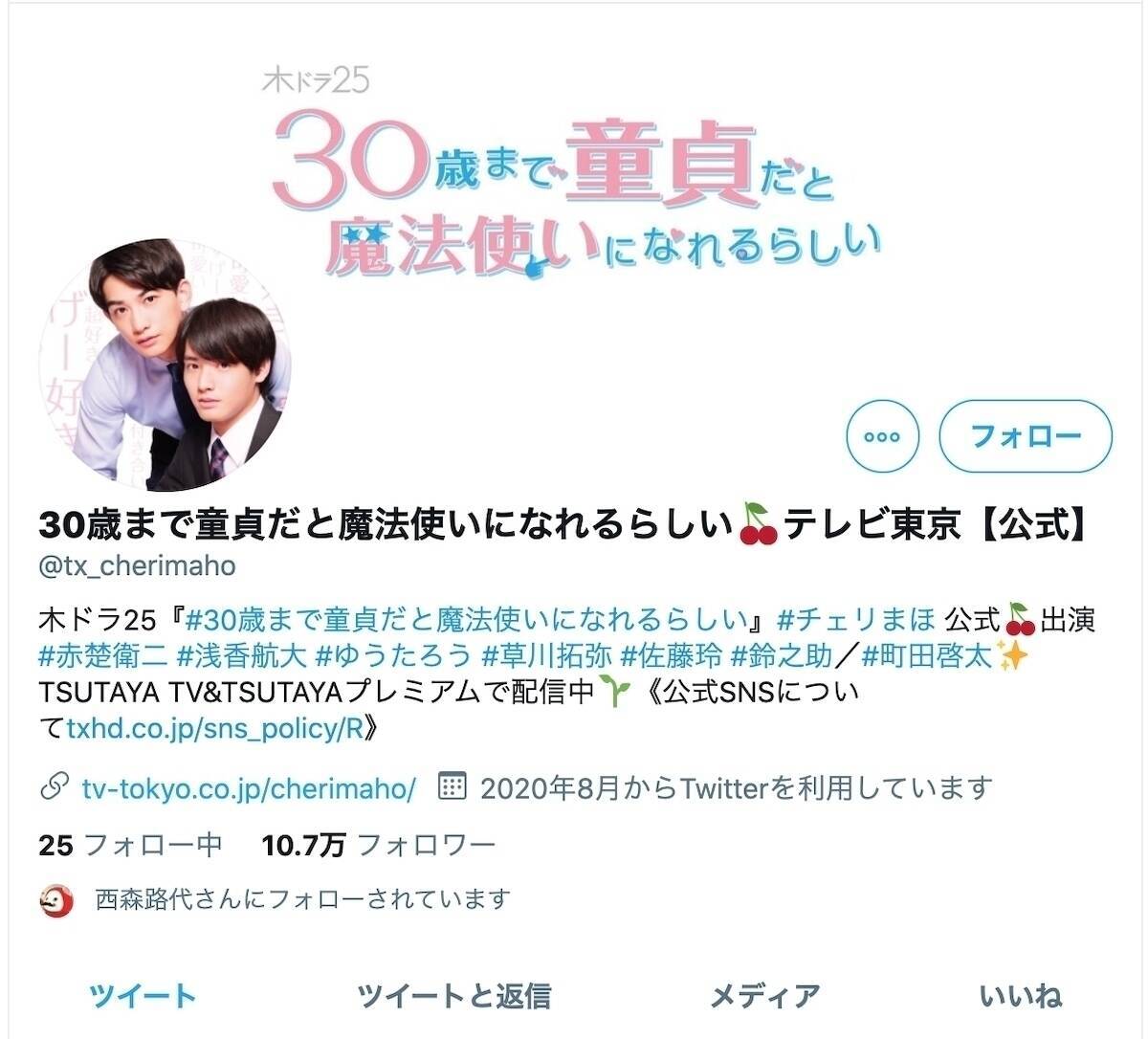Switch to the ツイートと返信 tab
This screenshot has height=1039, width=1148.
pos(453,996)
